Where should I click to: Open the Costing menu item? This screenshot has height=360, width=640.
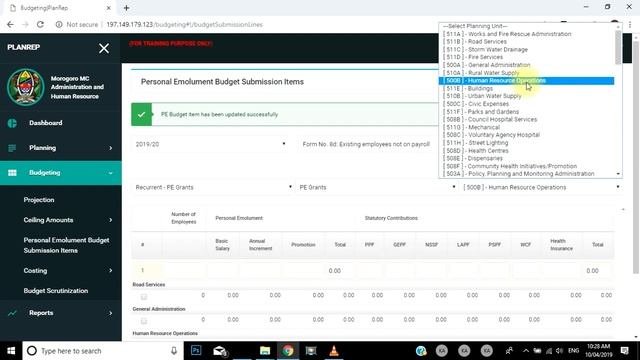35,271
